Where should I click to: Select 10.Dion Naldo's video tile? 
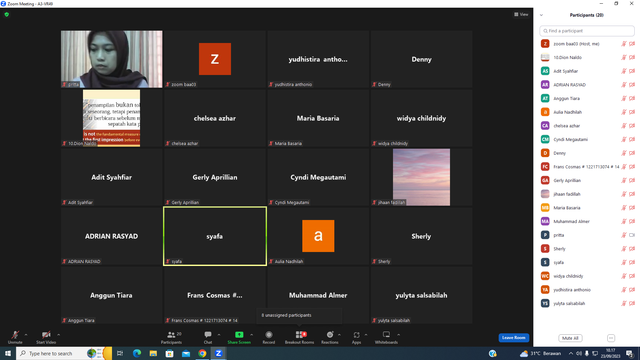click(111, 118)
